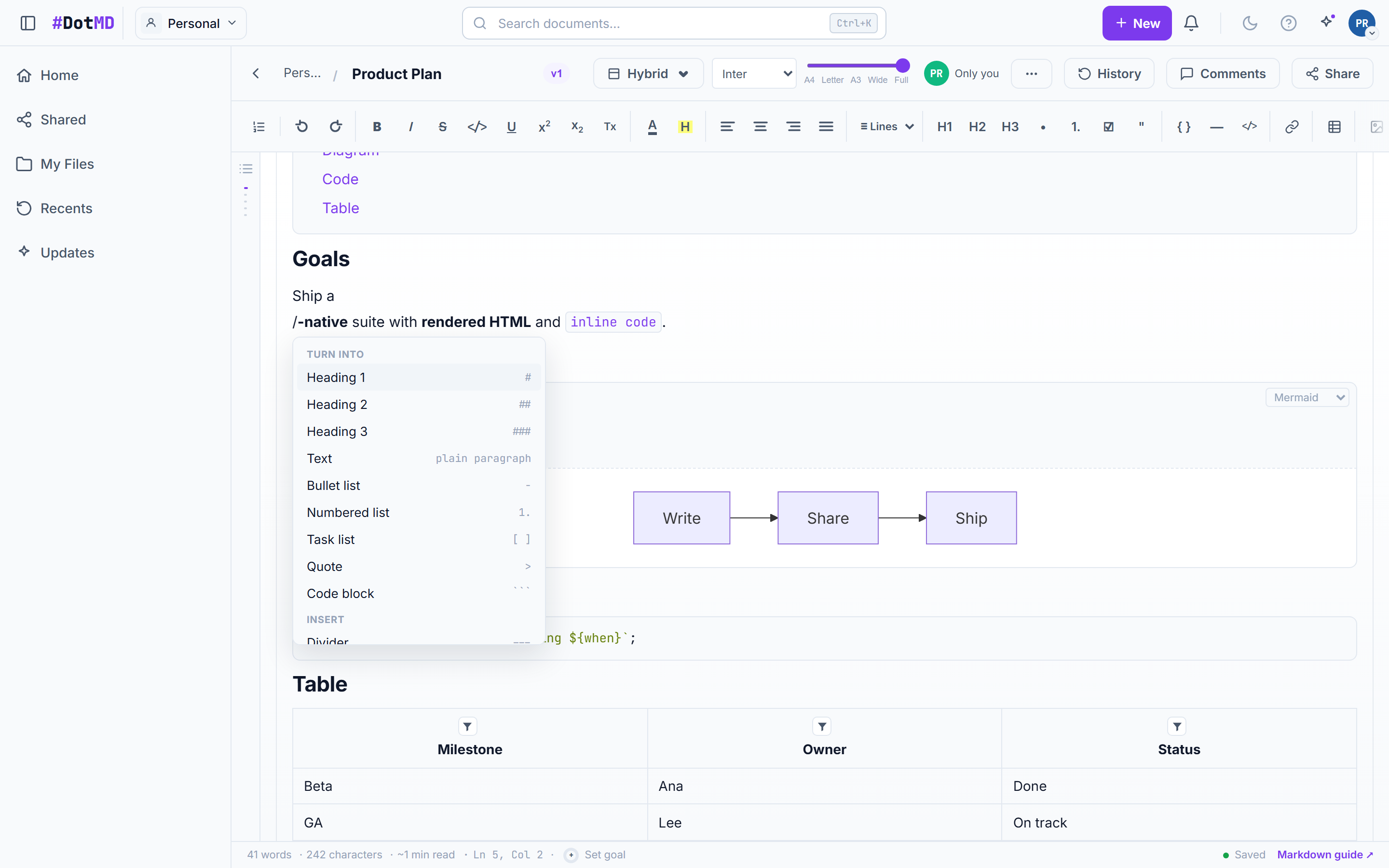The image size is (1389, 868).
Task: Open the Hybrid view mode dropdown
Action: click(x=649, y=73)
